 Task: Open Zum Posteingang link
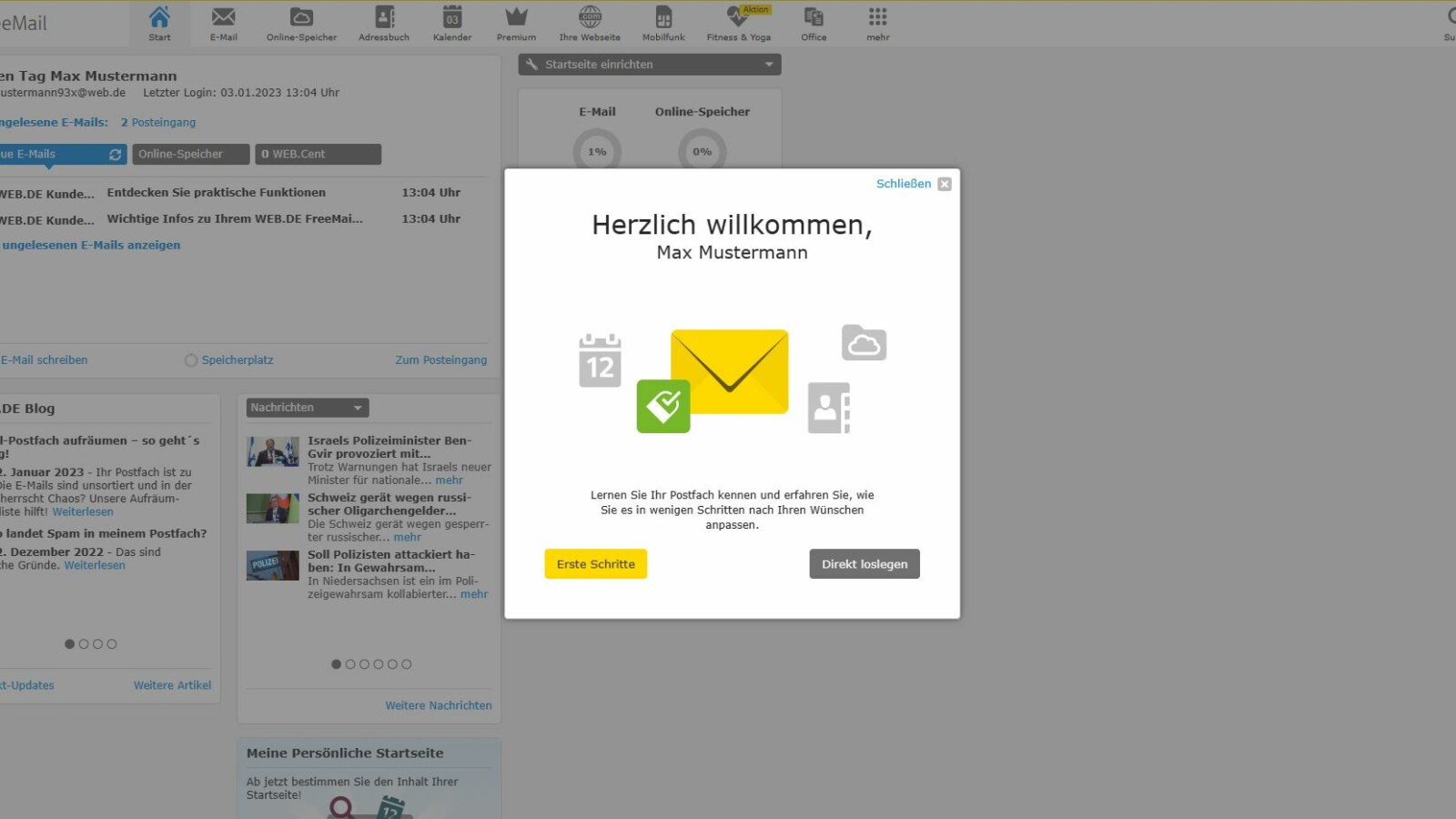(441, 359)
